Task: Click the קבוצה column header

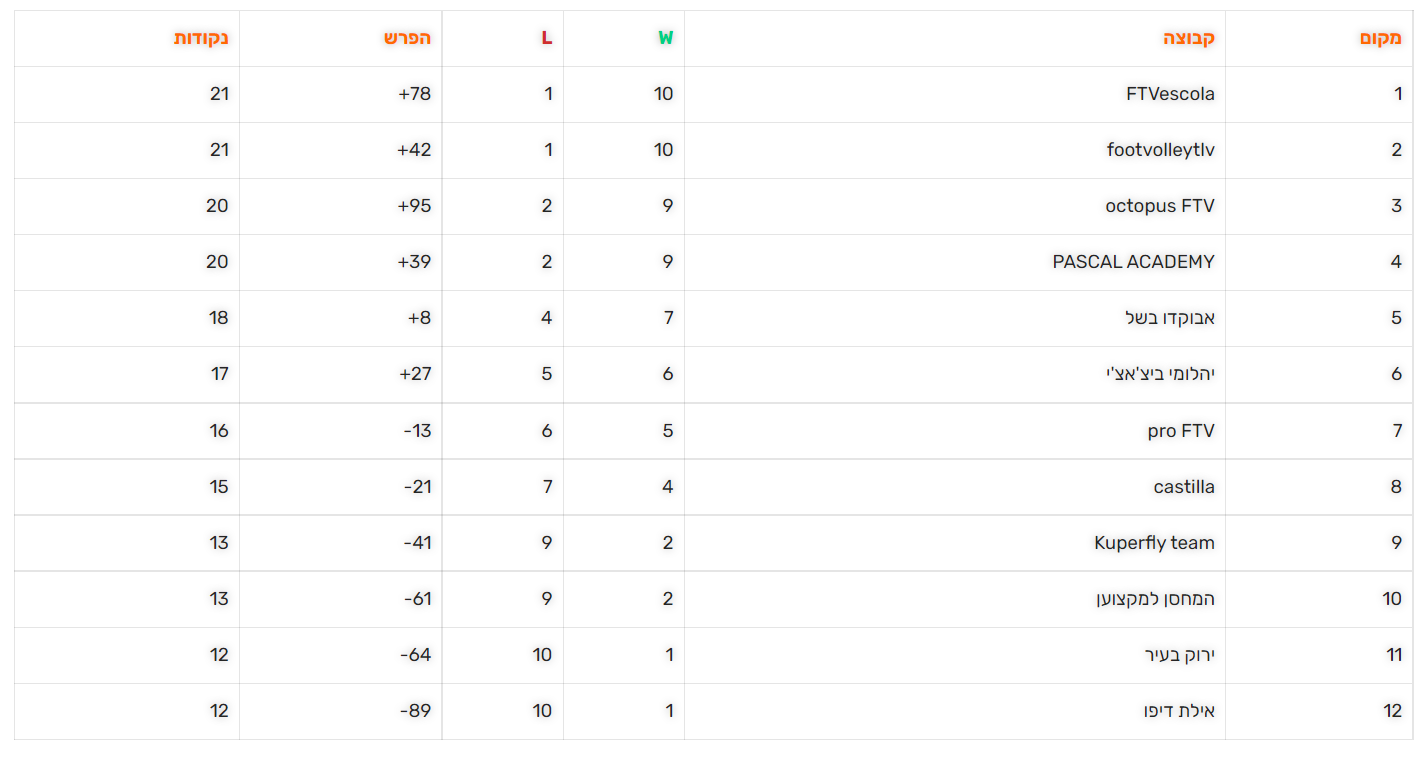Action: point(1188,38)
